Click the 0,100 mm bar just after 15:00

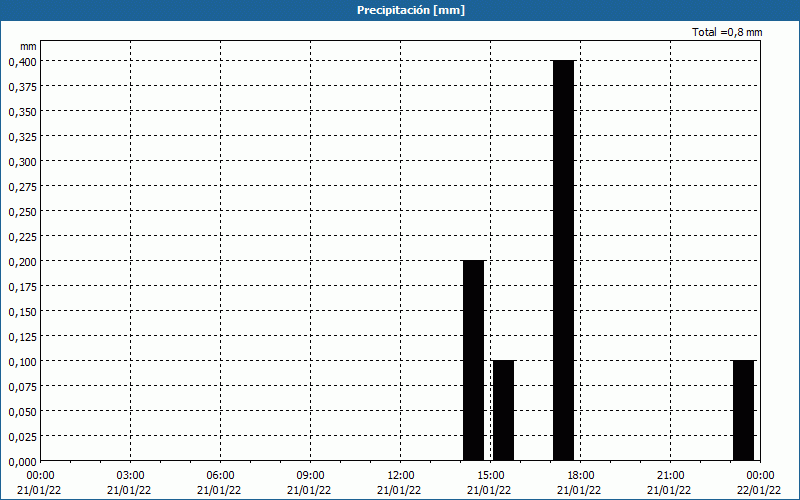pos(503,411)
